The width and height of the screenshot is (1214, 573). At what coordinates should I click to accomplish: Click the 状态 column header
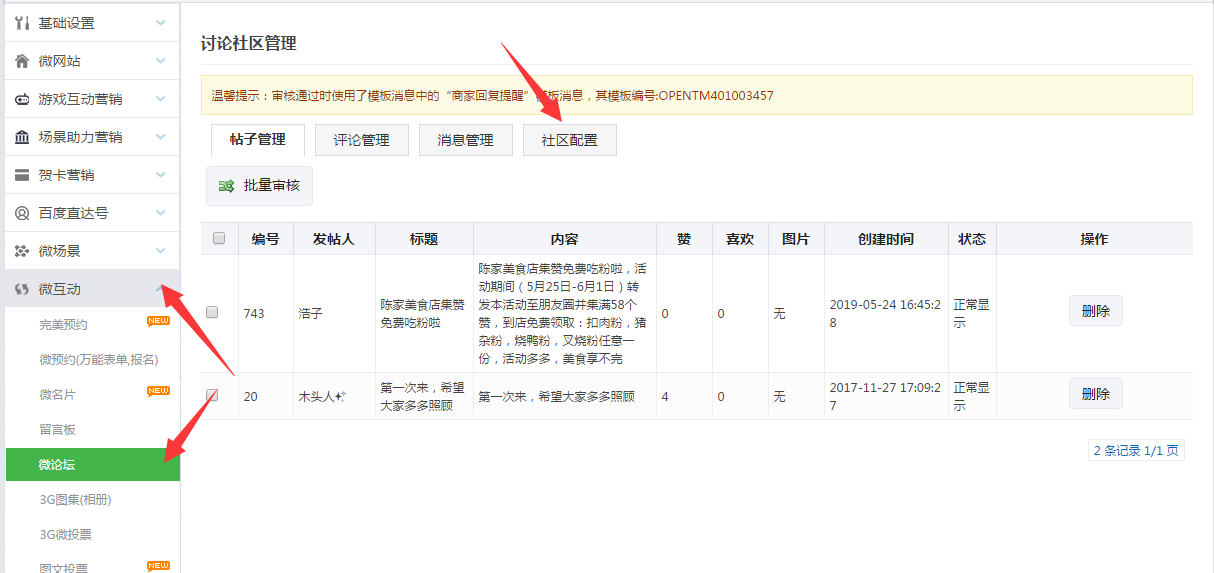972,240
